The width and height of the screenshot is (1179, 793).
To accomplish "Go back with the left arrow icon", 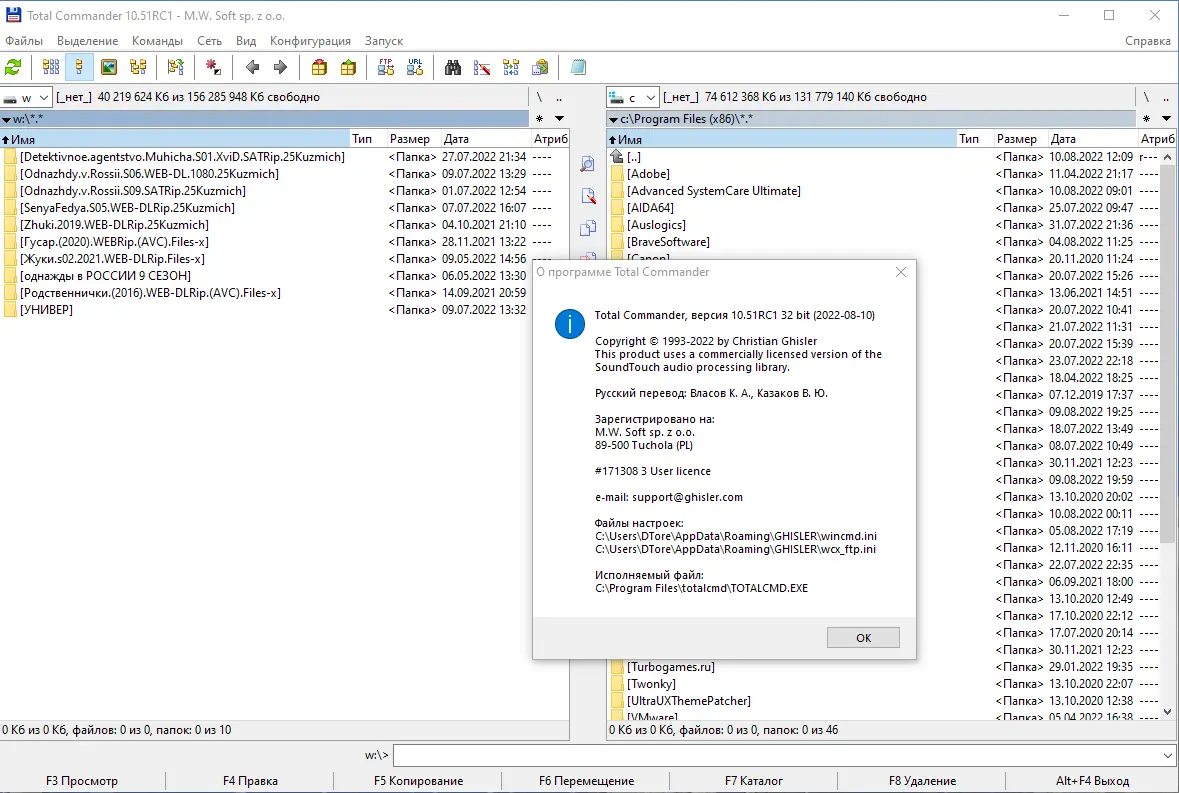I will 253,68.
